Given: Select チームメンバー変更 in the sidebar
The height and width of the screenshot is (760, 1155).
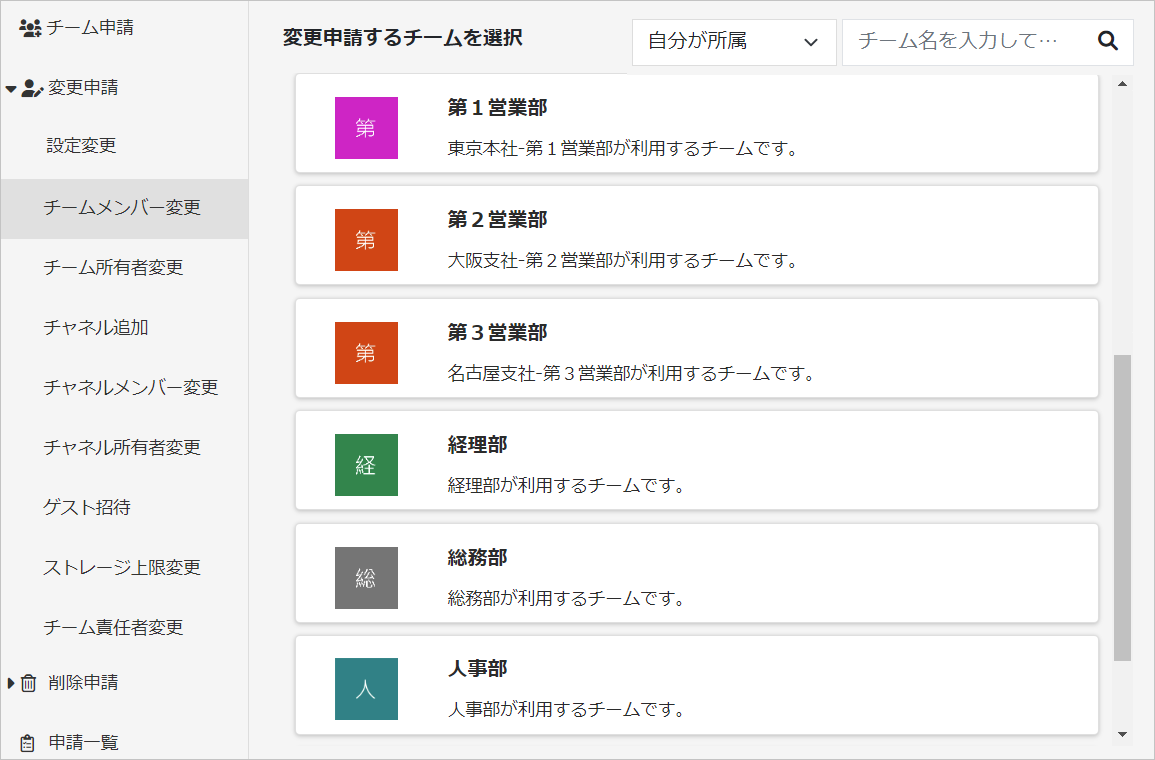Looking at the screenshot, I should (124, 208).
